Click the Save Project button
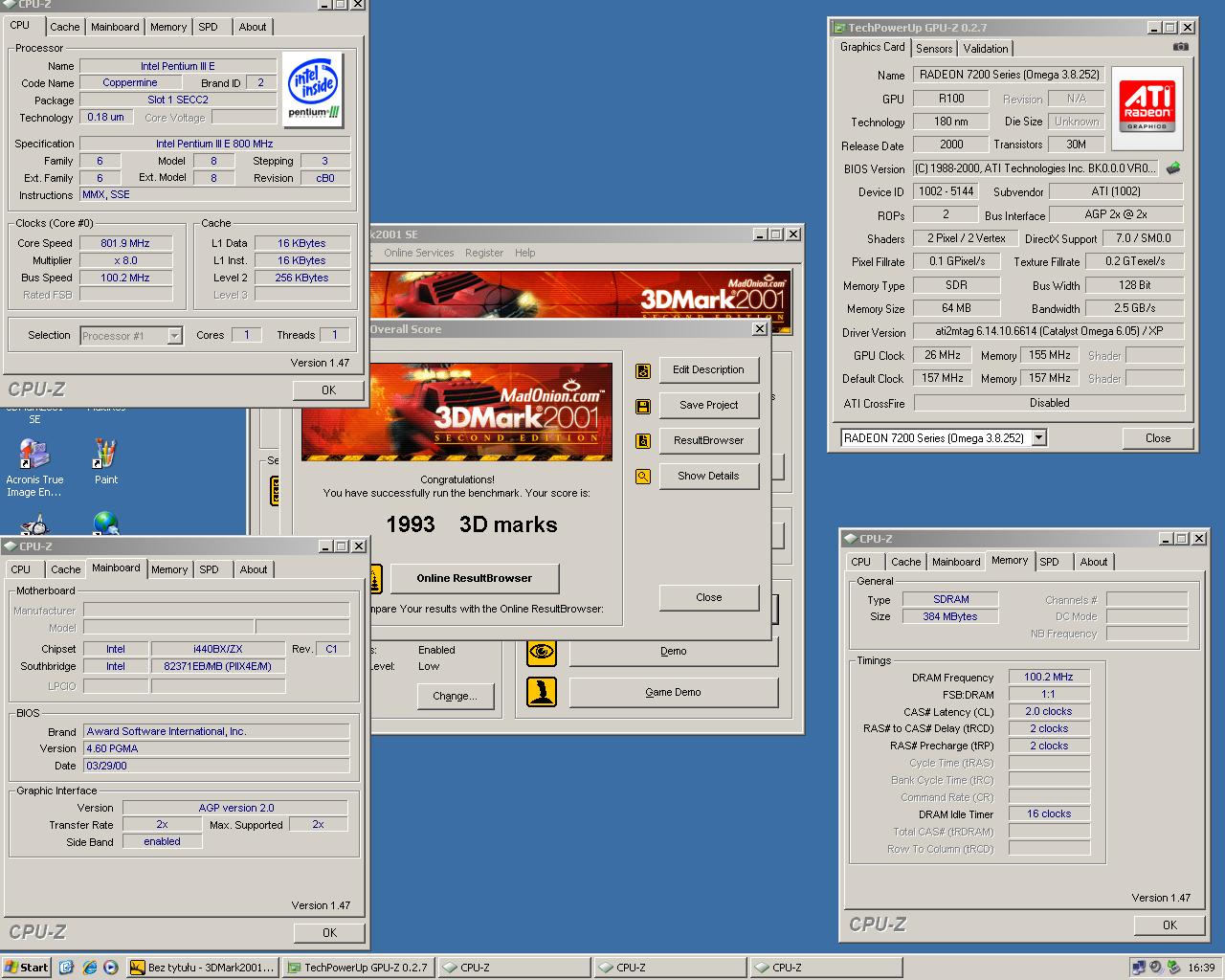This screenshot has width=1225, height=980. point(708,405)
